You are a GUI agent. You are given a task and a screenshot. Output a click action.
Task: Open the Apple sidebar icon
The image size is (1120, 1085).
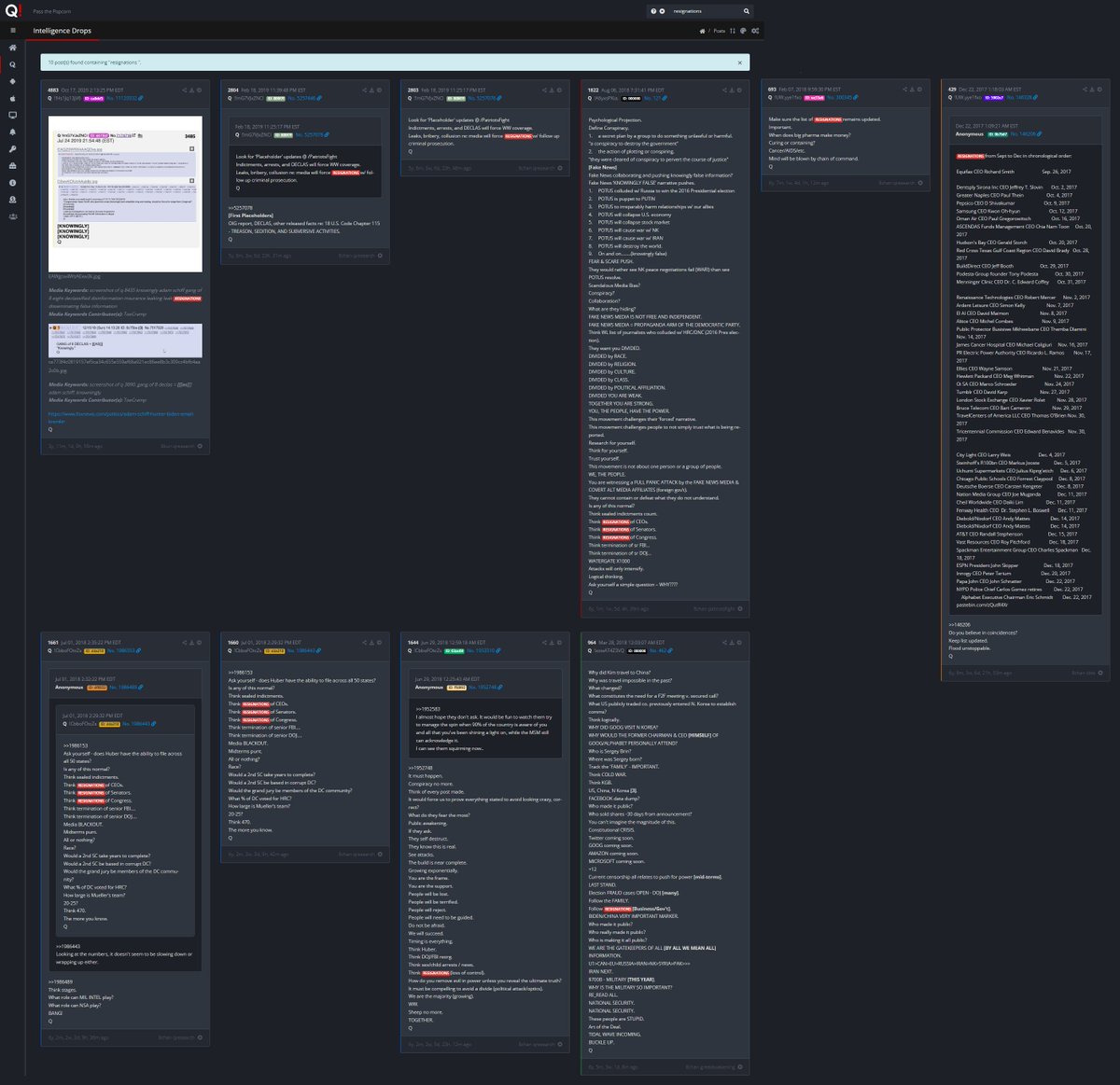point(12,98)
